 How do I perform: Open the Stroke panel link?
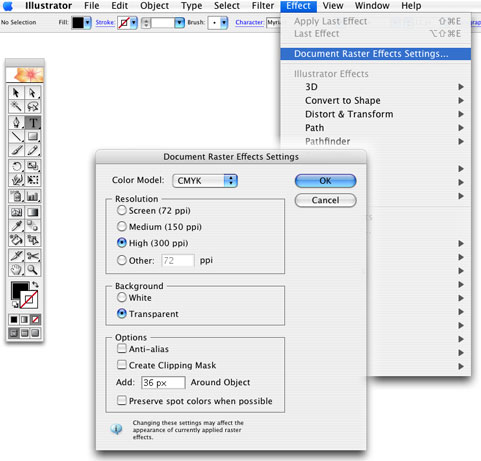(x=105, y=22)
